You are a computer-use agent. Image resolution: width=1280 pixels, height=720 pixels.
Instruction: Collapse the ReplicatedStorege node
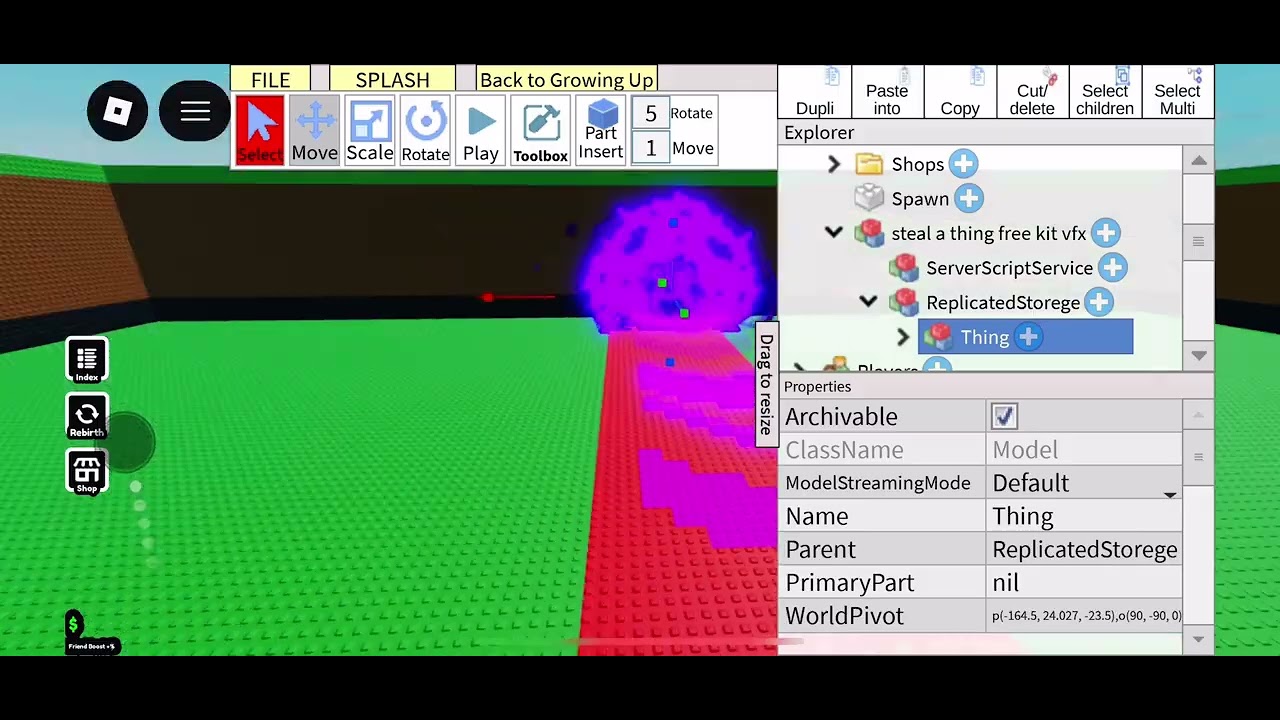(868, 302)
